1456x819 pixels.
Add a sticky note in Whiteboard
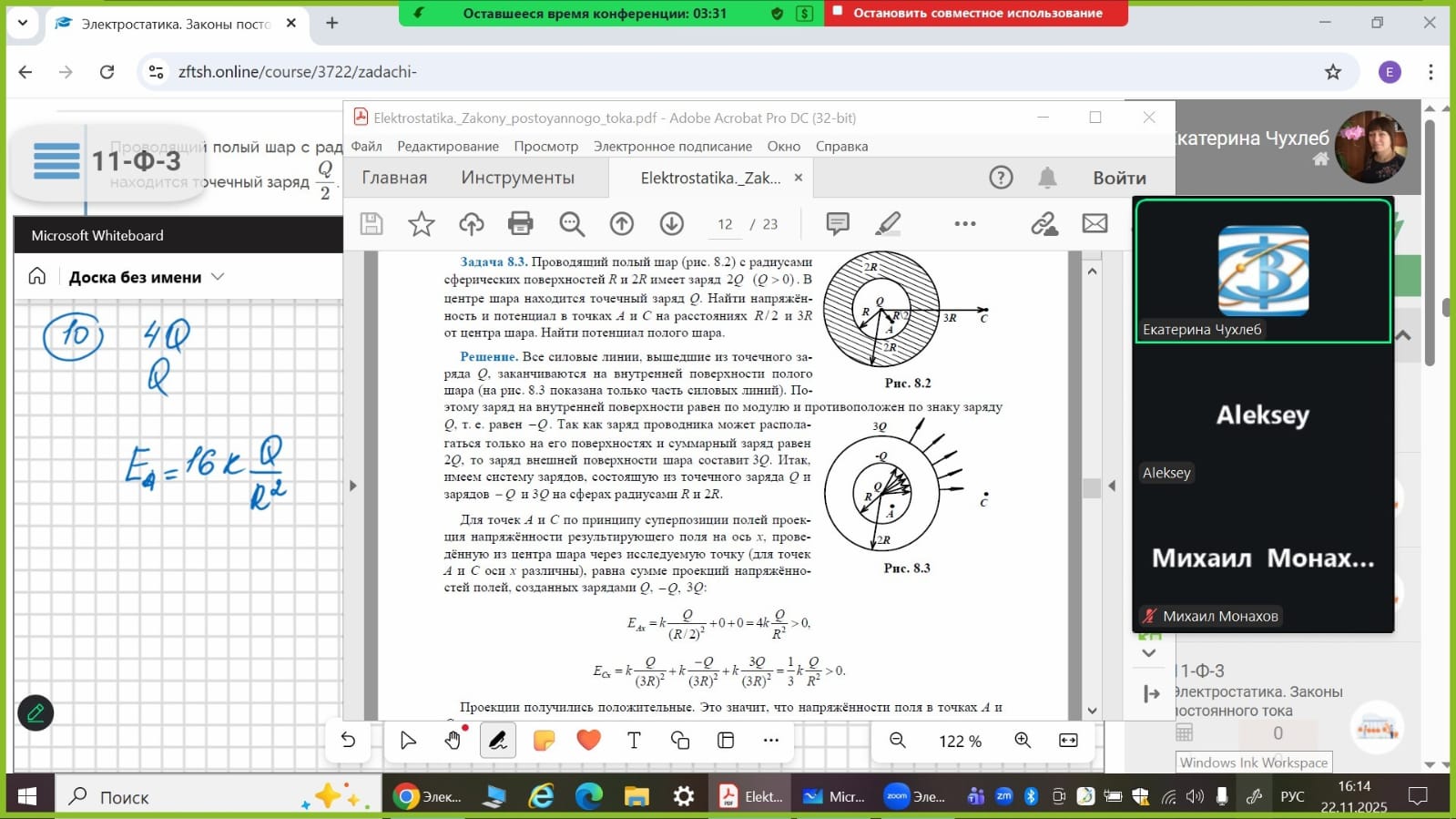[544, 740]
